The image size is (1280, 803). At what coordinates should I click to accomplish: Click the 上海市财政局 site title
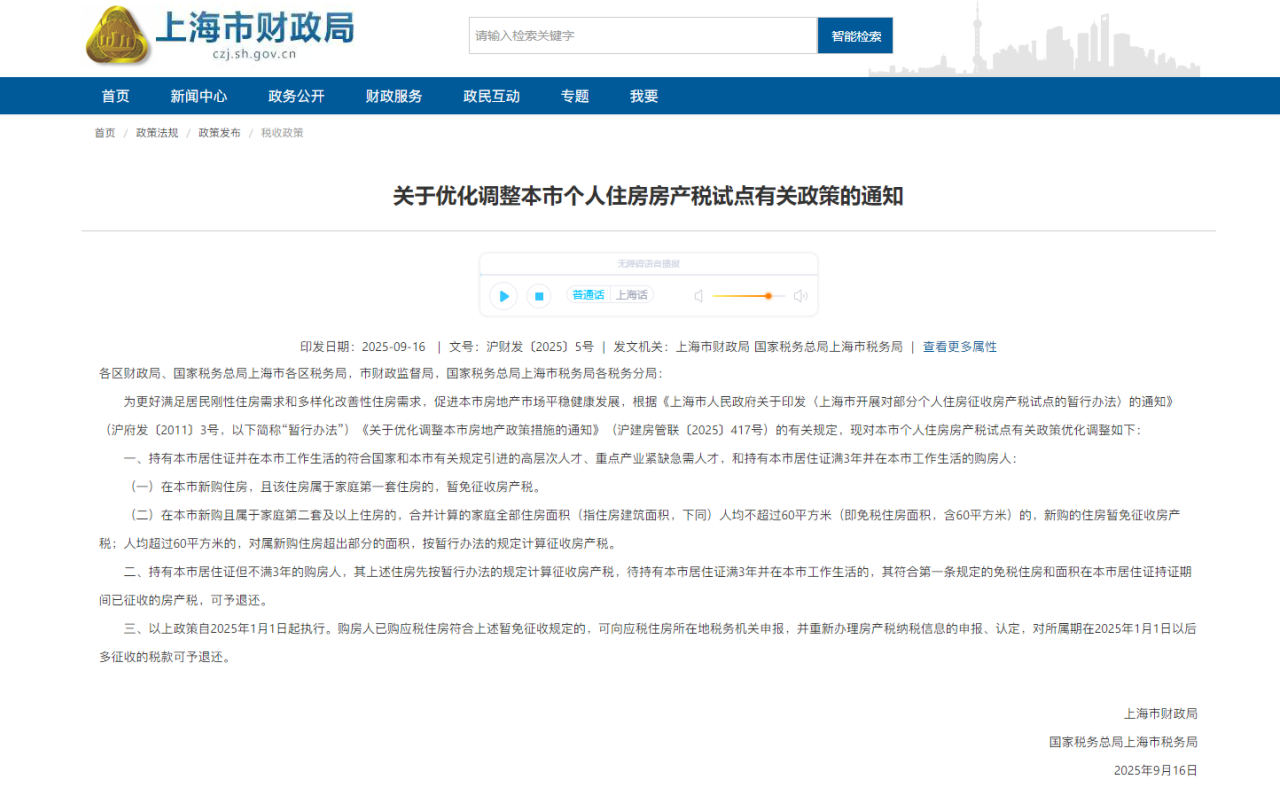coord(255,26)
